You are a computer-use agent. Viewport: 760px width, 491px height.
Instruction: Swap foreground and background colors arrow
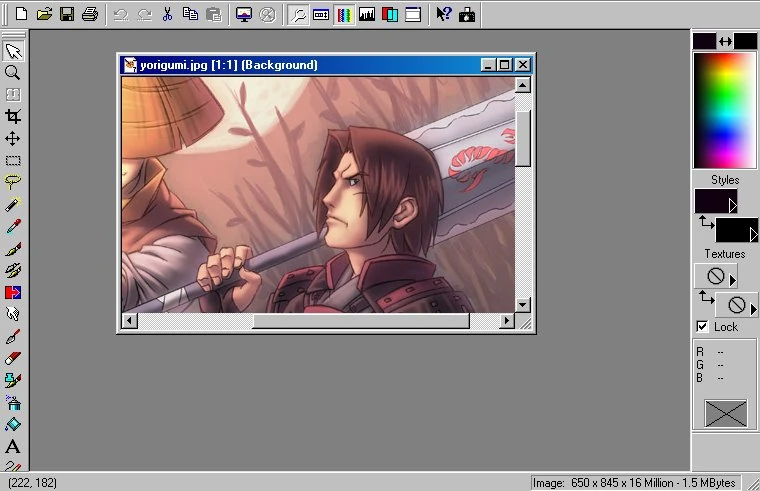click(x=725, y=41)
